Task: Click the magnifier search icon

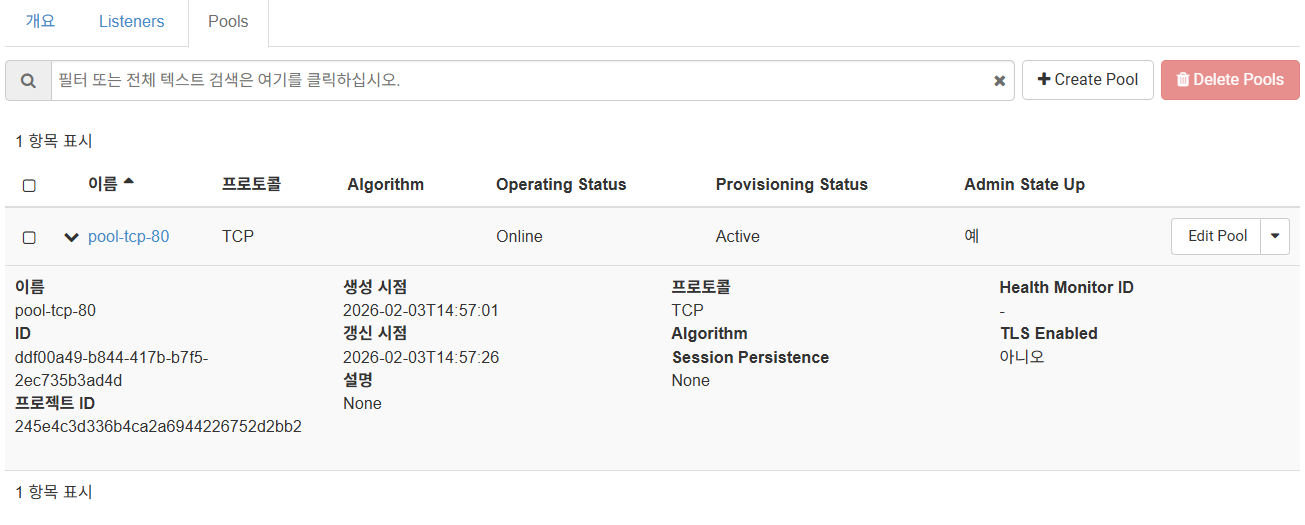Action: (x=29, y=80)
